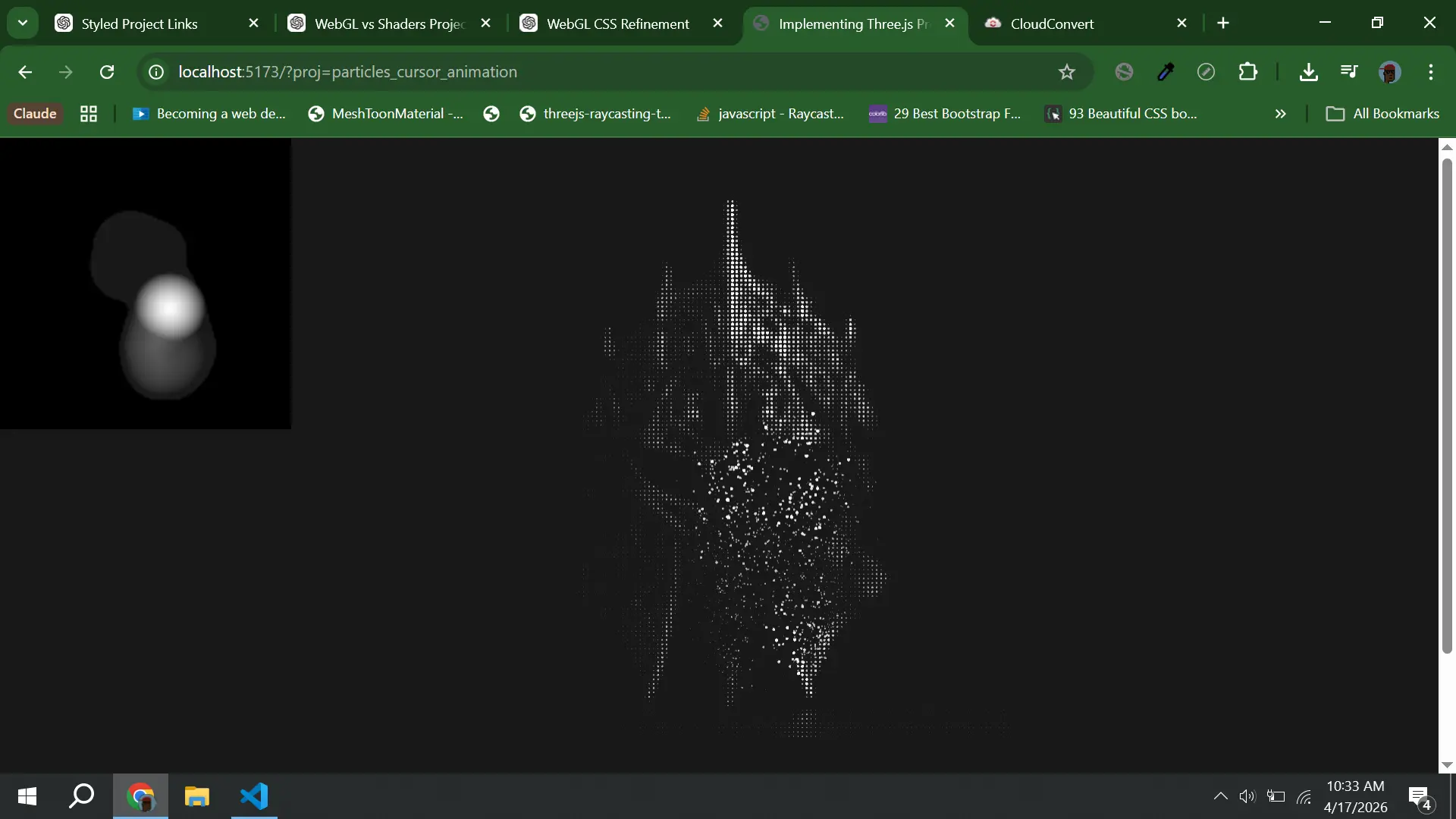
Task: Bookmark this page with star icon
Action: pos(1067,72)
